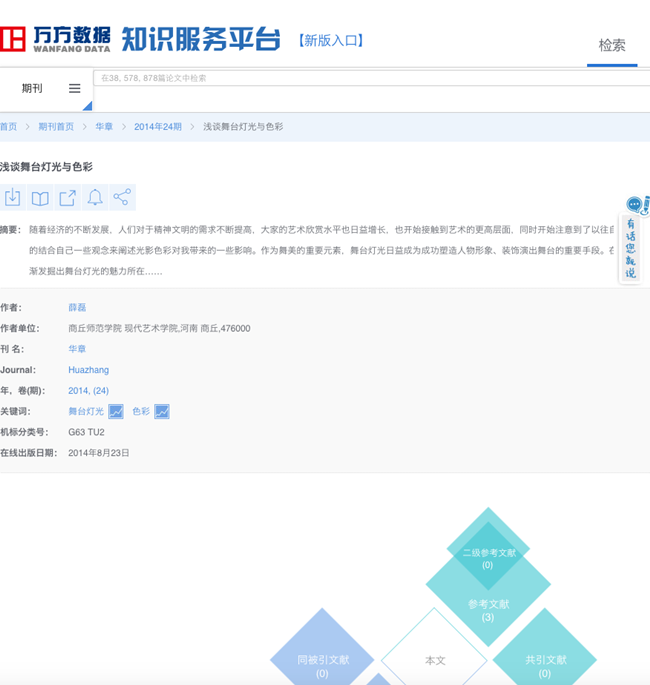Click the export citation icon
This screenshot has width=650, height=685.
(x=67, y=197)
